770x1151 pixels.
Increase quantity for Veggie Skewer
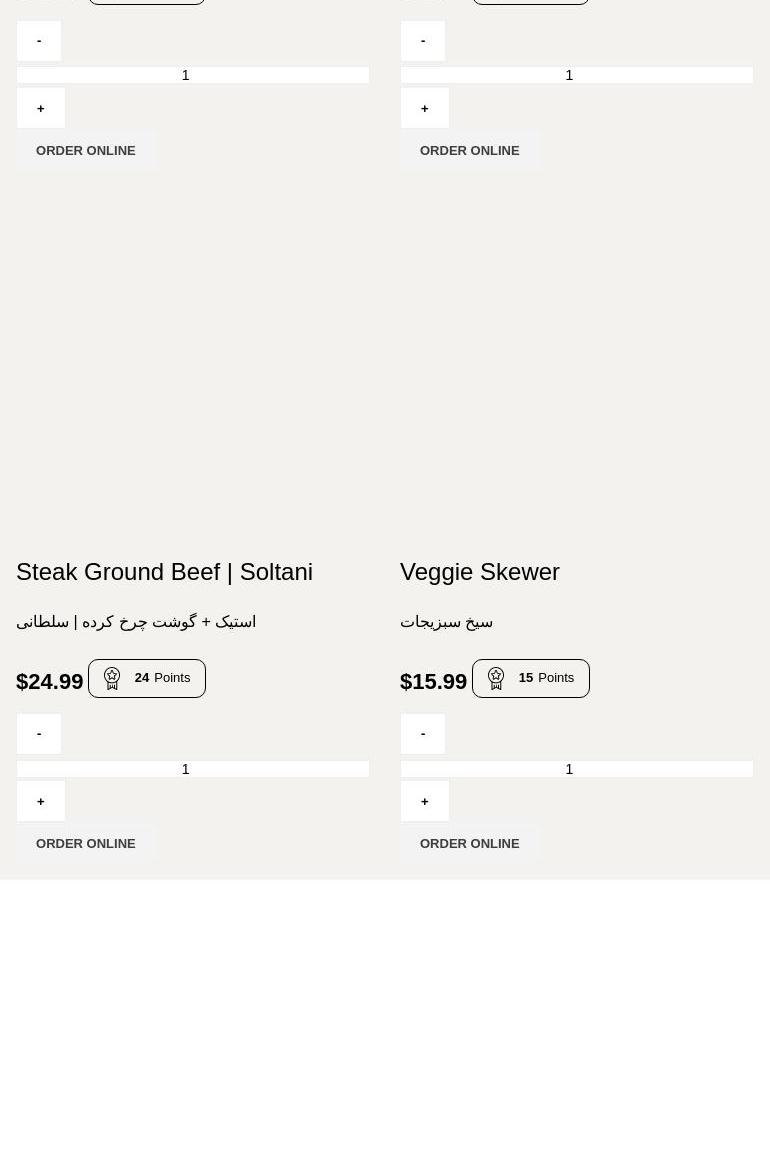tap(425, 801)
